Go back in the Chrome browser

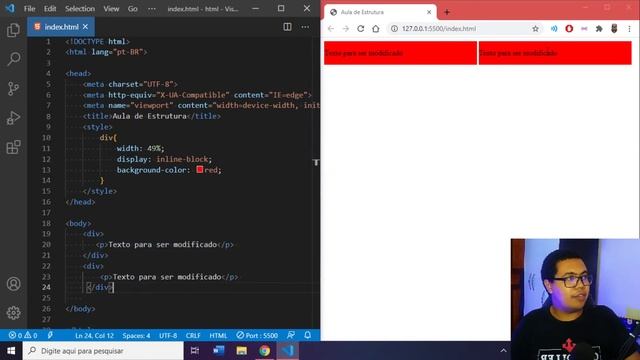[331, 29]
